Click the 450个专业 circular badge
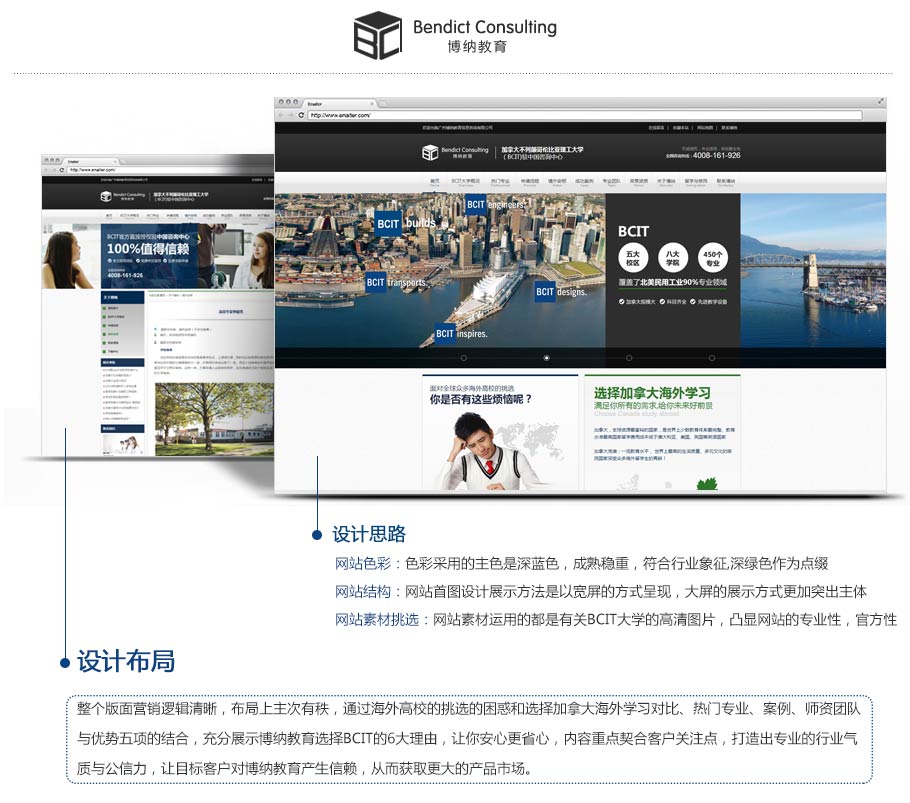Viewport: 910px width, 803px height. (714, 258)
